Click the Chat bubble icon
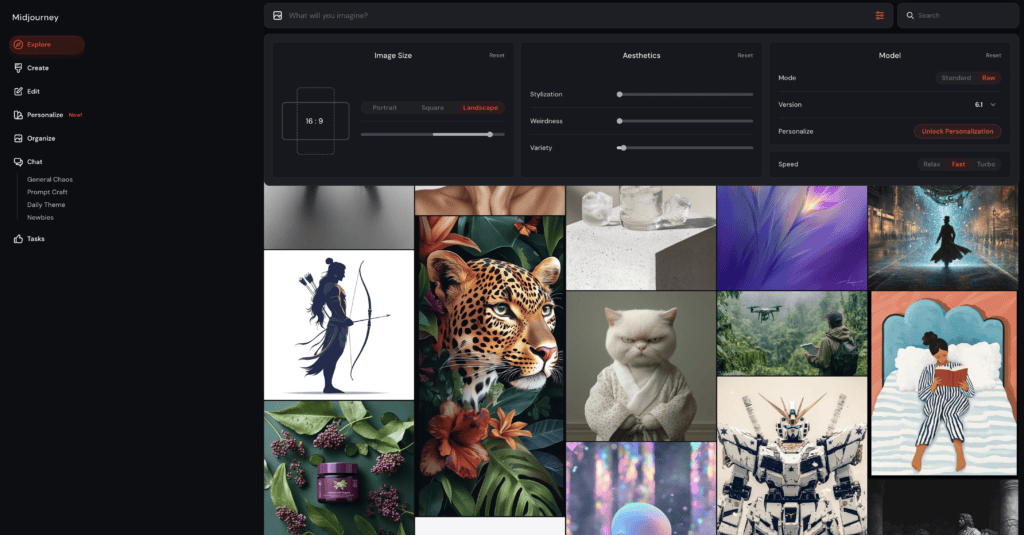 click(18, 162)
